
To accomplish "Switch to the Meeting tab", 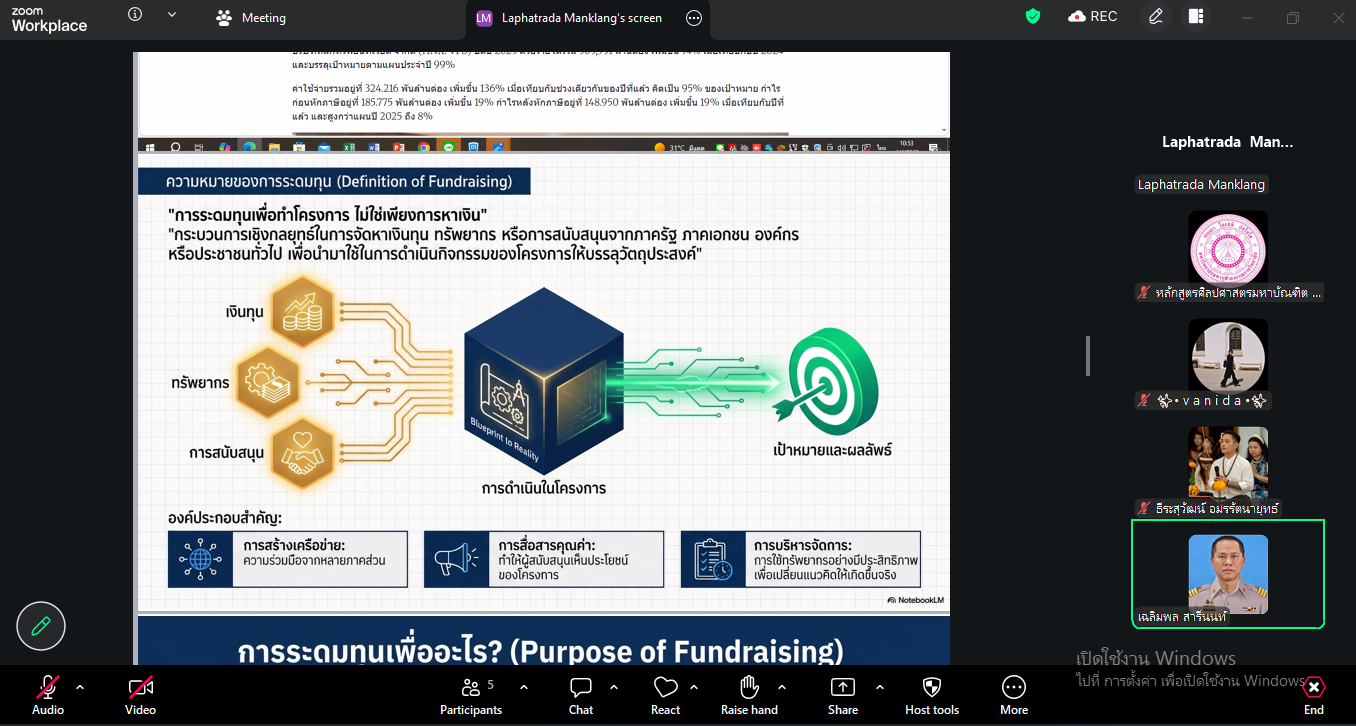I will [x=252, y=18].
